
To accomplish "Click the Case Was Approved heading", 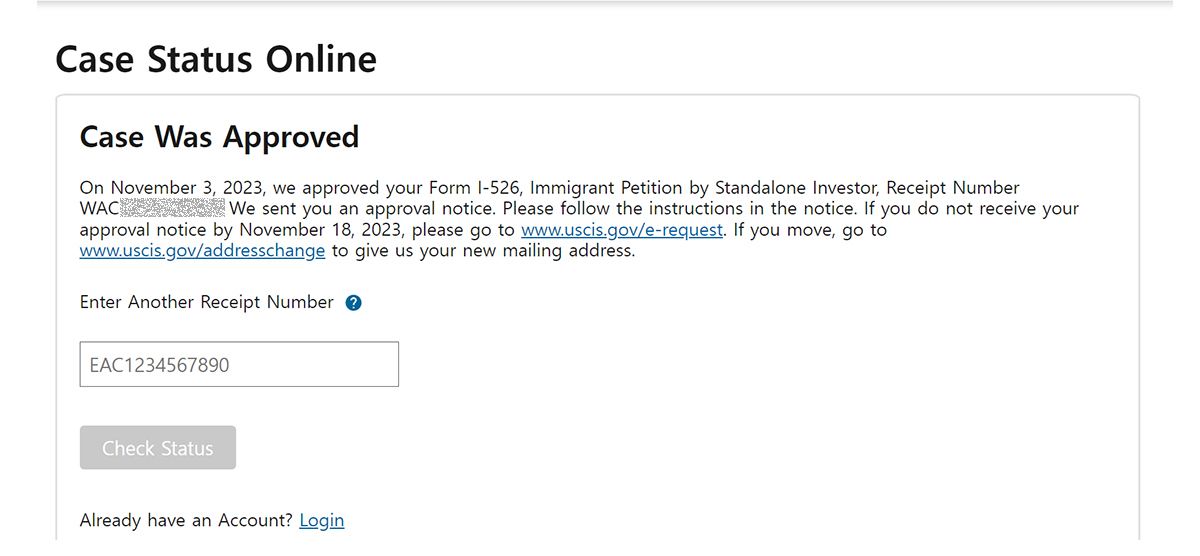I will click(x=219, y=136).
